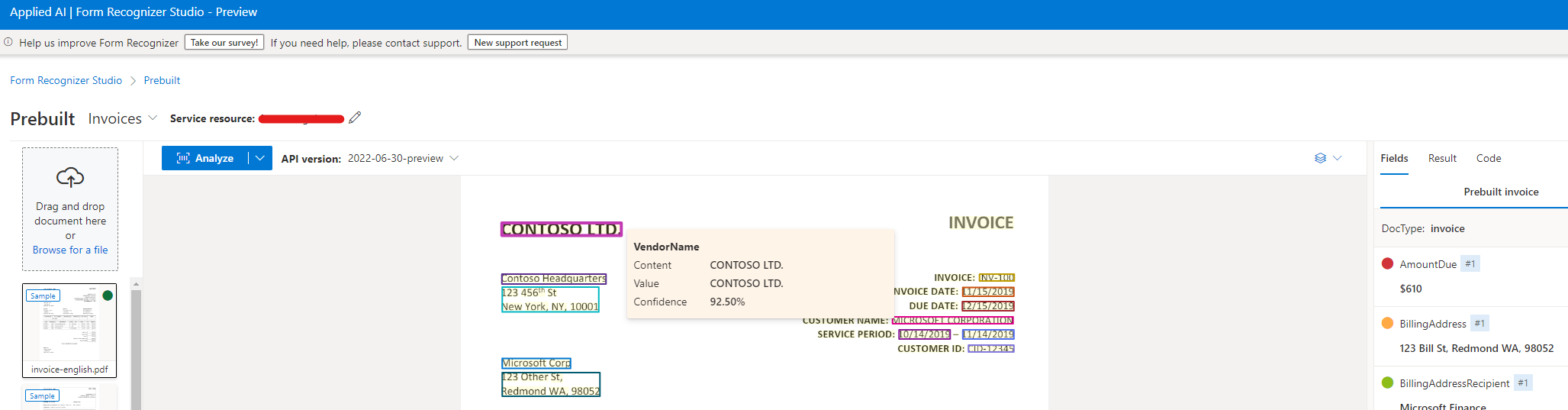Click thumbnail list scrollbar up arrow

136,284
